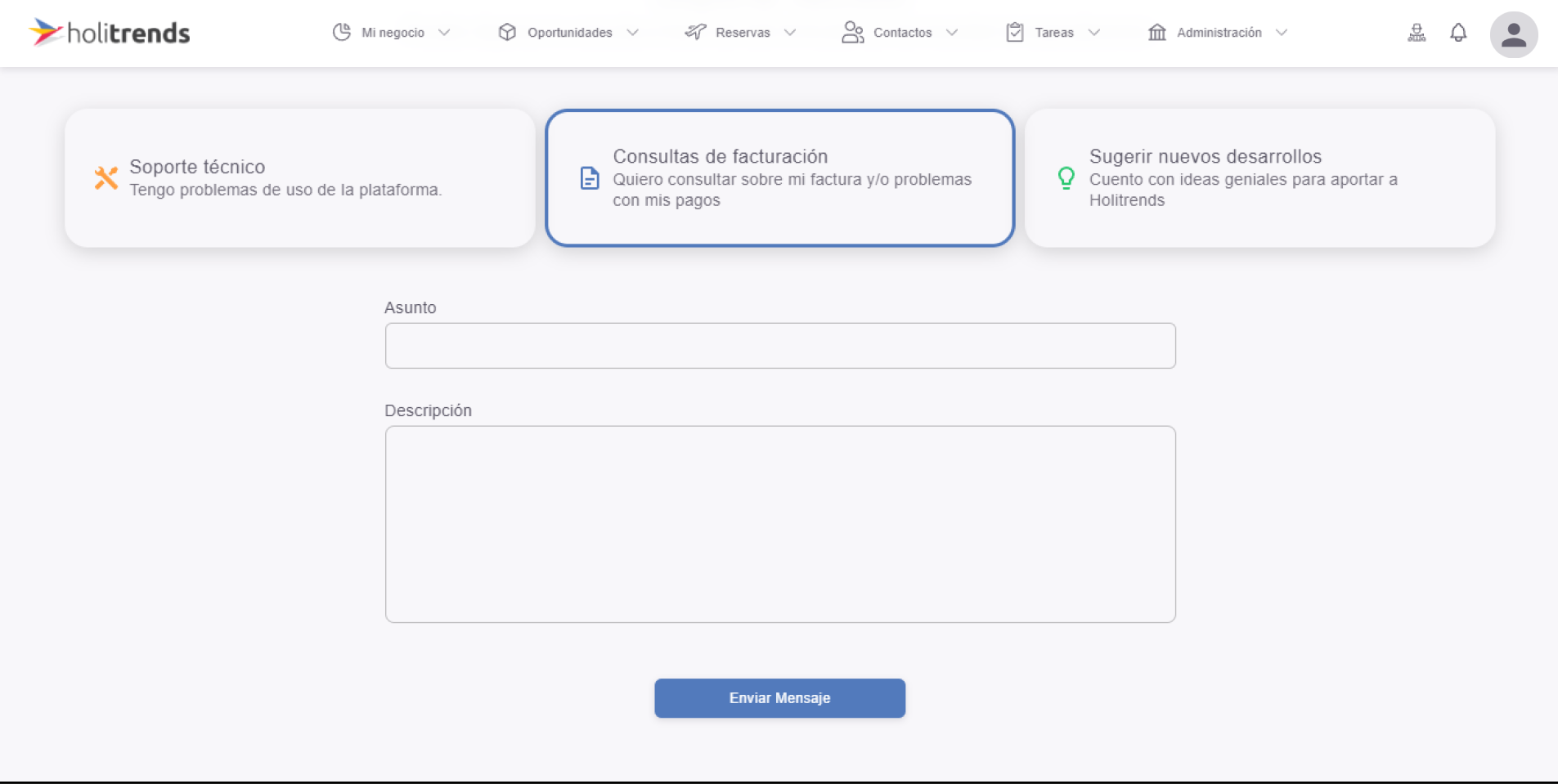This screenshot has height=784, width=1558.
Task: Open the user profile avatar
Action: point(1514,34)
